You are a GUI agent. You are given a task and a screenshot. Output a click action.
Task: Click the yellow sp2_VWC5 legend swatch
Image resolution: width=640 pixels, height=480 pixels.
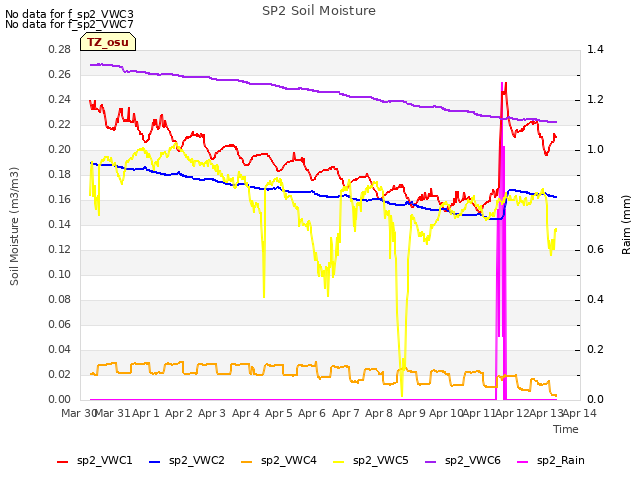pos(338,462)
